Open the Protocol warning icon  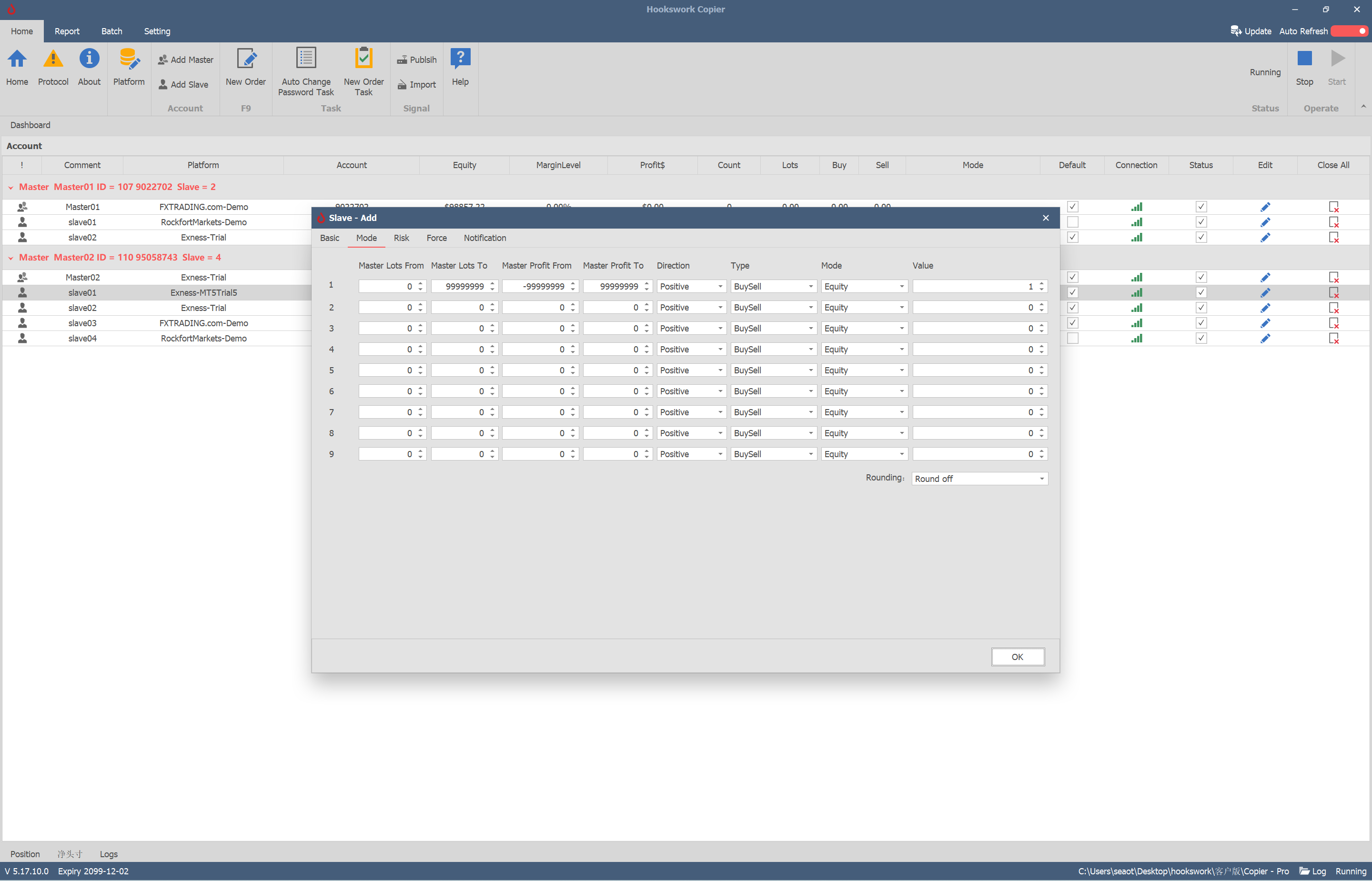(53, 68)
